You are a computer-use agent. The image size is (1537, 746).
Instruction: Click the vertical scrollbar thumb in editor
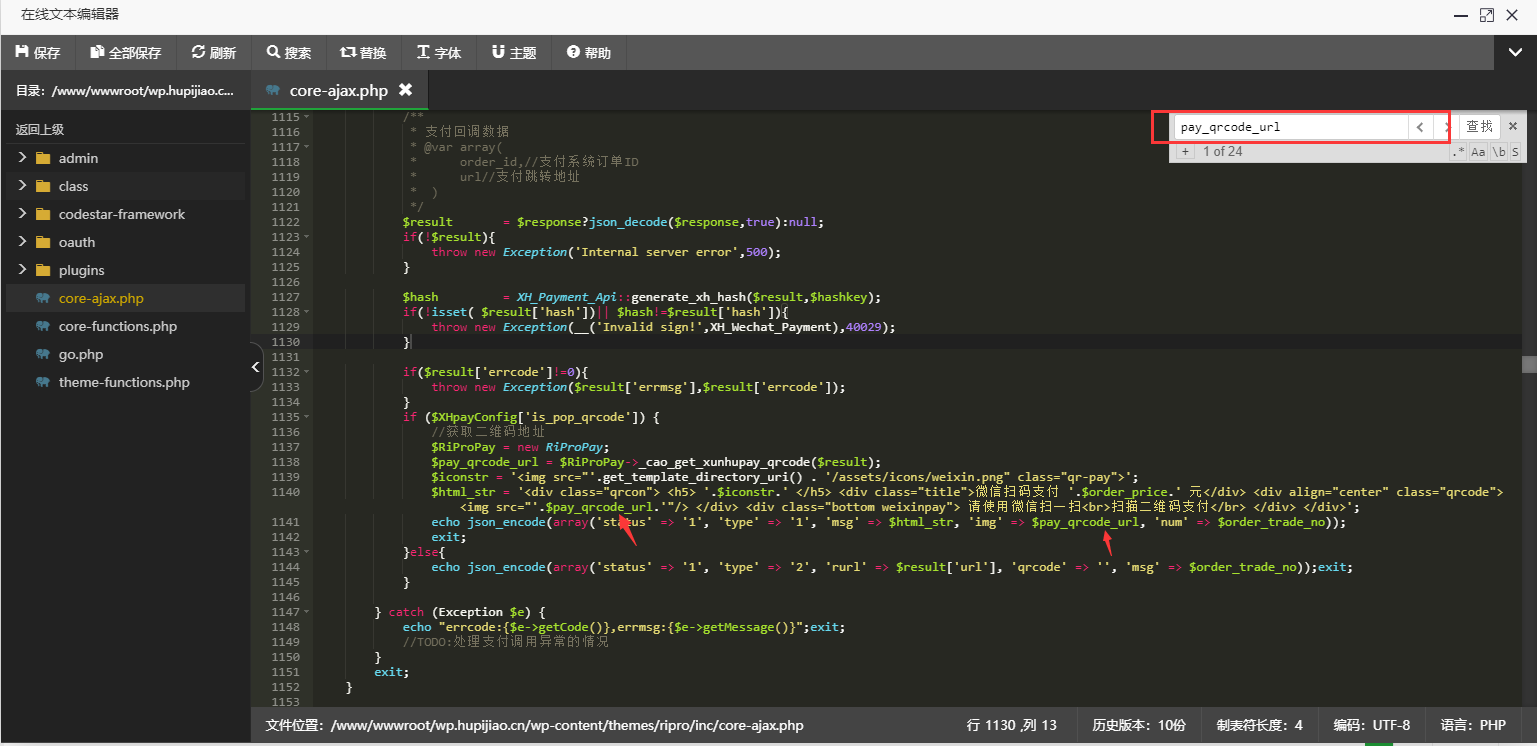(x=1529, y=365)
